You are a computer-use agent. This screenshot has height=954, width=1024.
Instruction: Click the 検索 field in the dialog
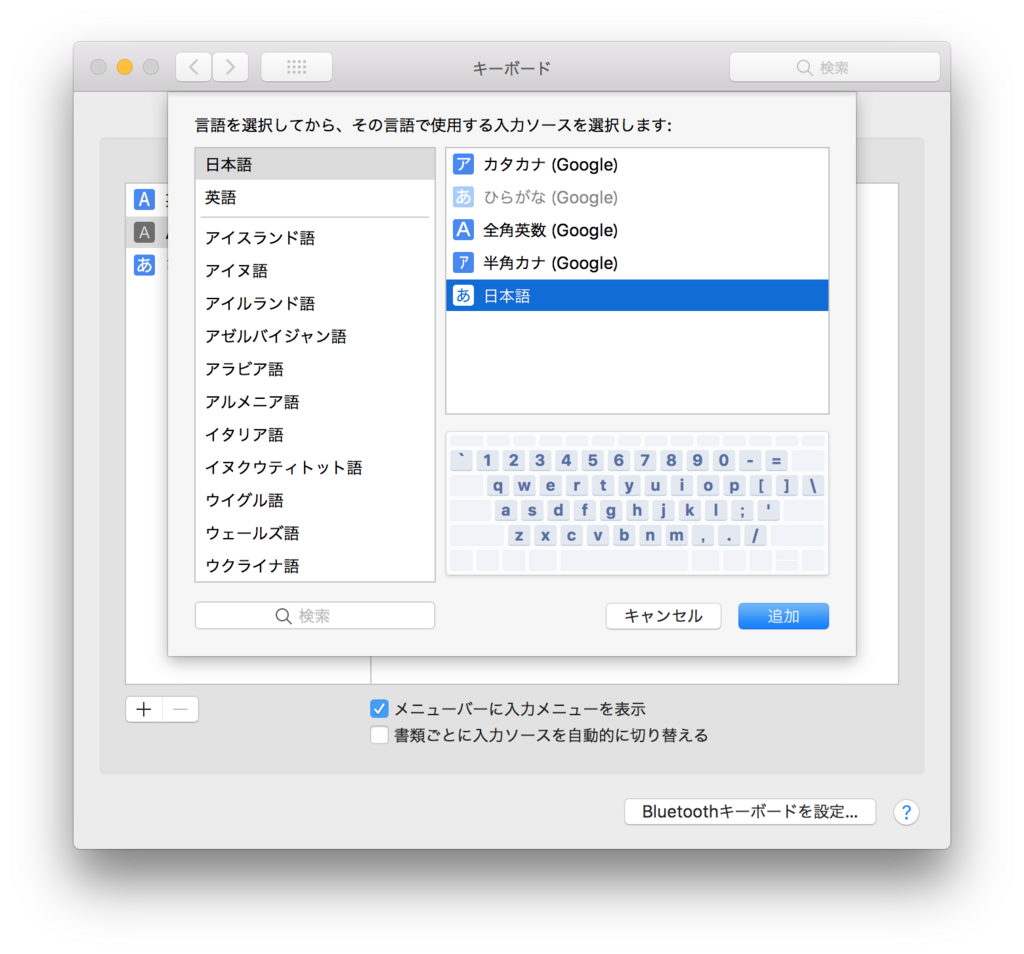tap(314, 616)
